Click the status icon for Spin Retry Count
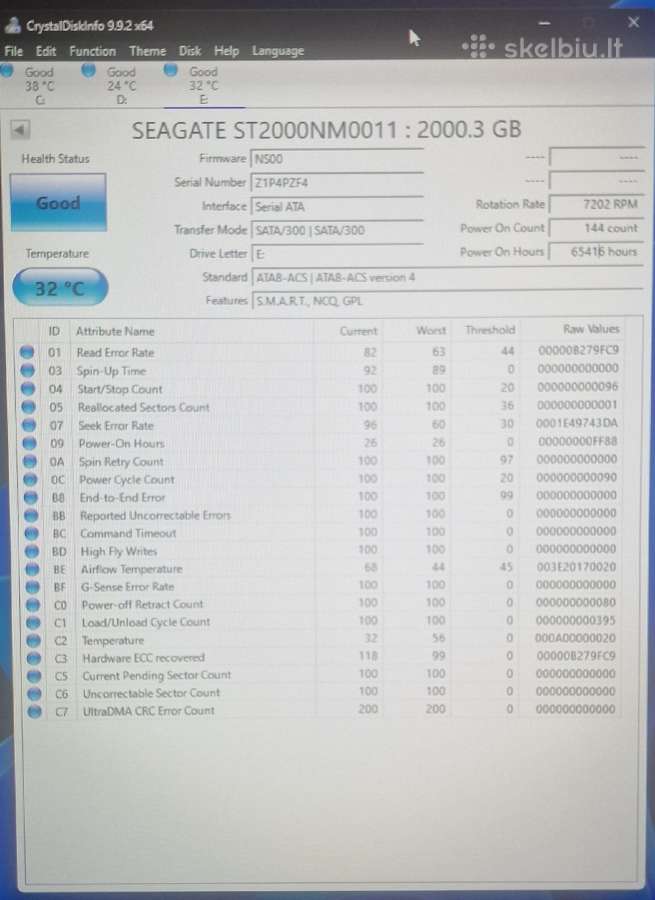Screen dimensions: 655x900 30,461
